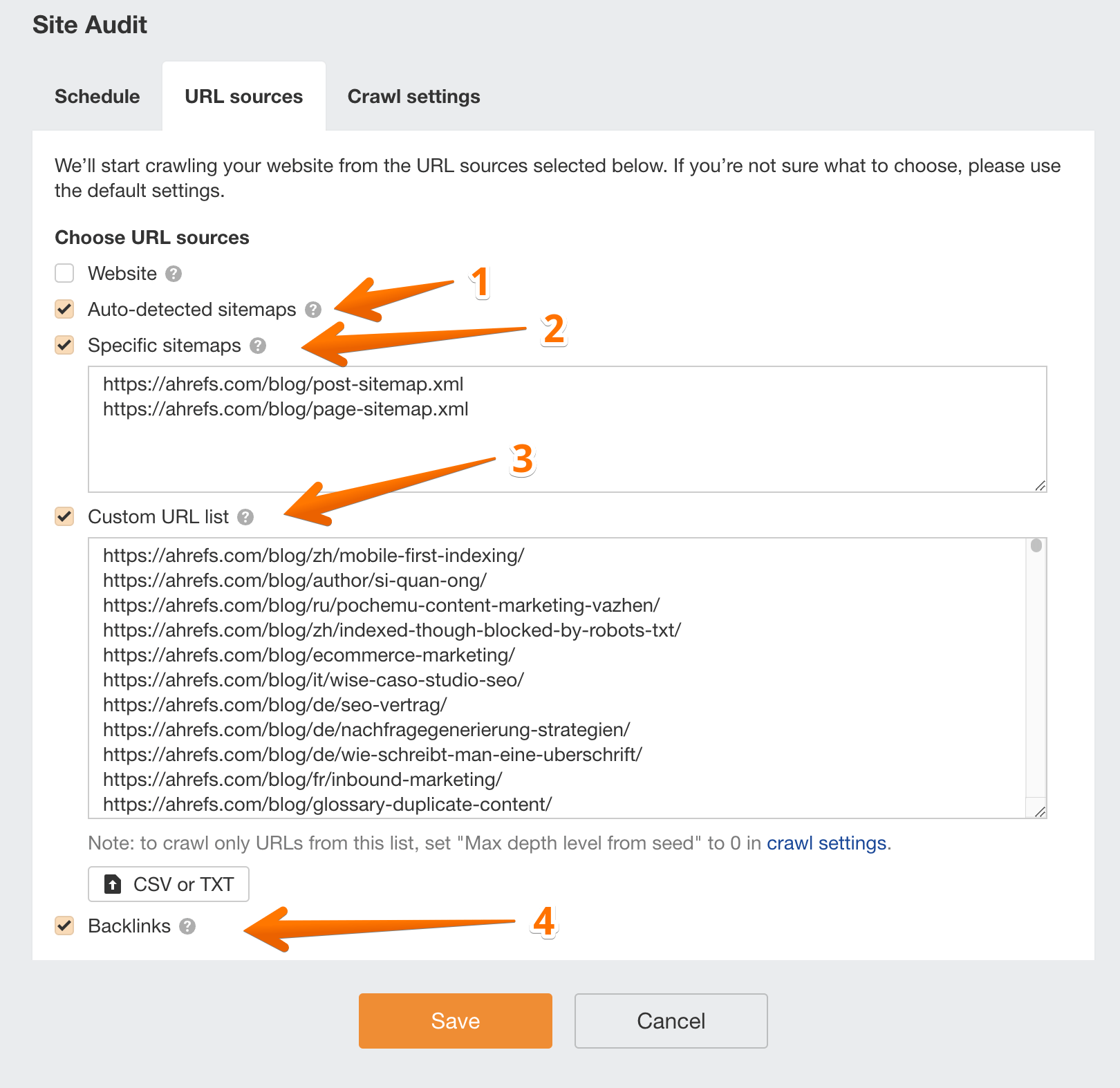The image size is (1120, 1088).
Task: Open the Backlinks help icon
Action: 188,926
